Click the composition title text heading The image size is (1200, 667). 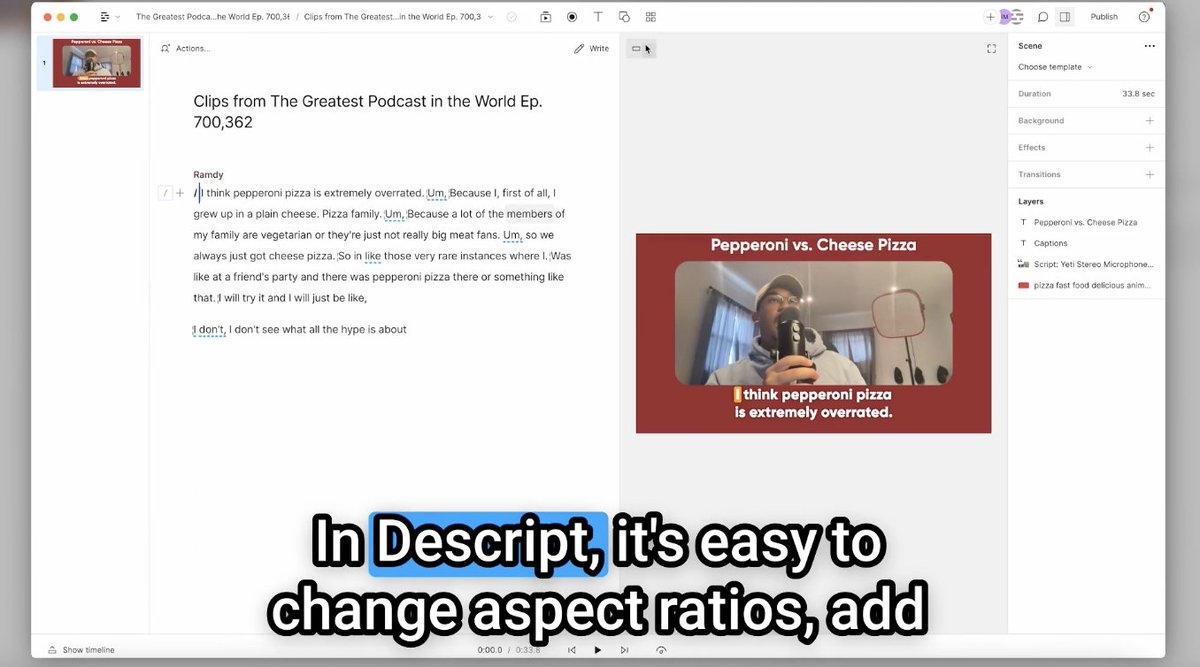point(368,112)
